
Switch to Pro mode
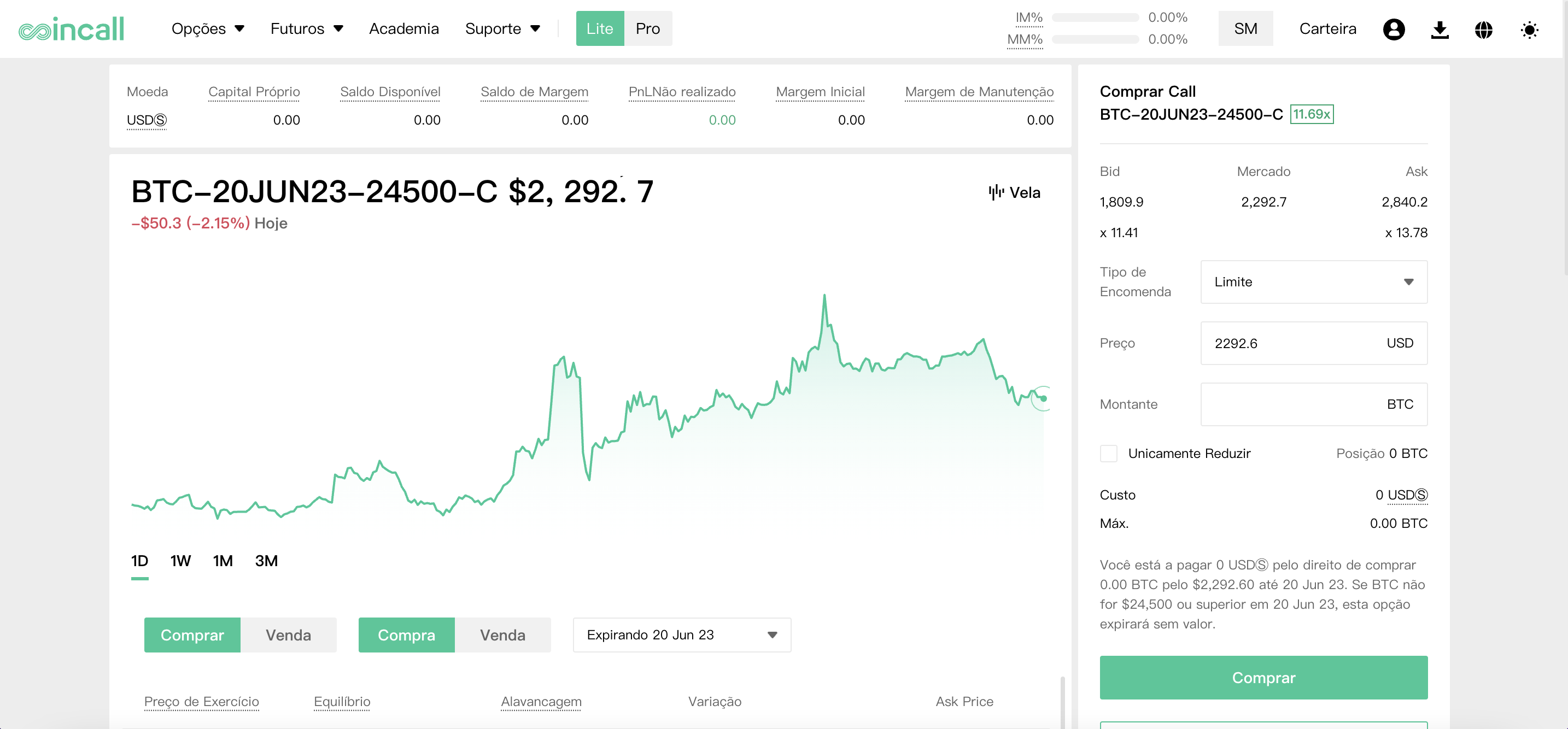pyautogui.click(x=648, y=28)
